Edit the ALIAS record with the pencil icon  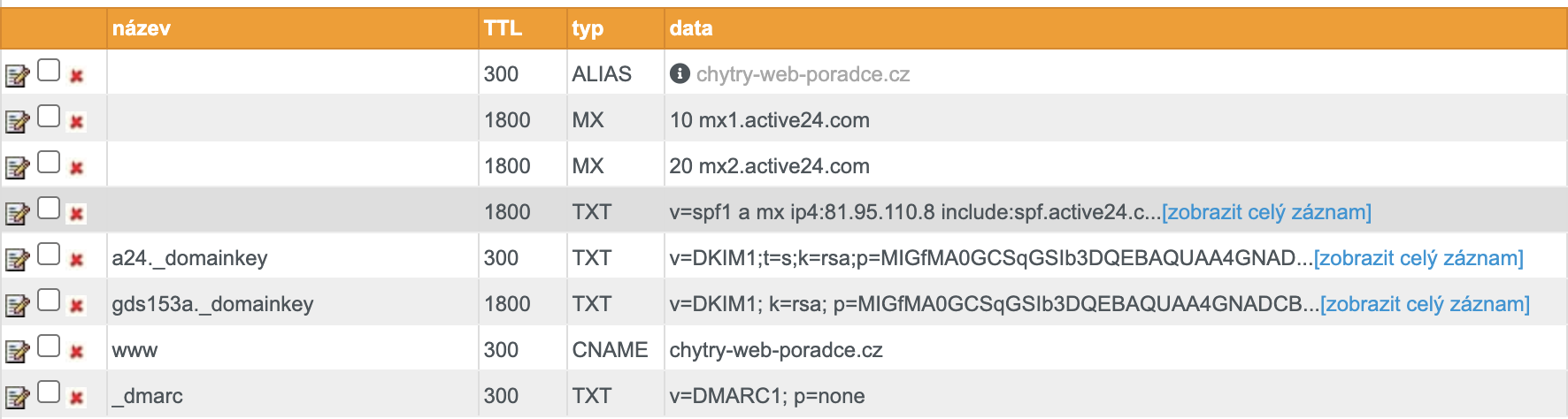click(x=17, y=76)
